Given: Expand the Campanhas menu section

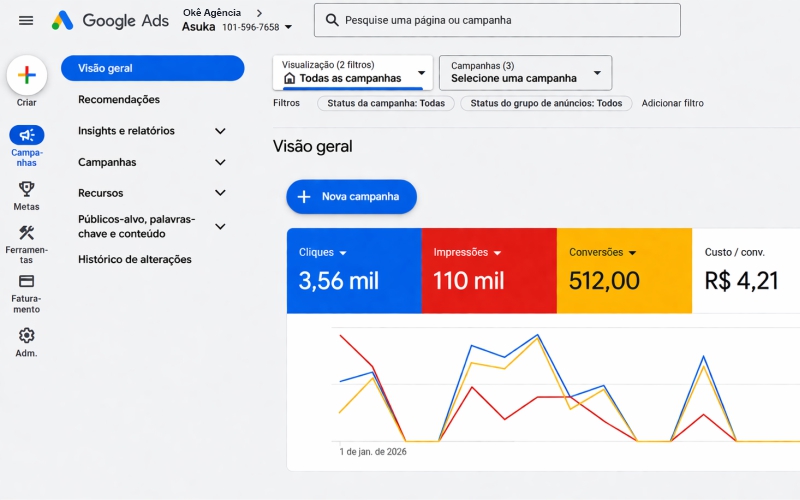Looking at the screenshot, I should coord(220,162).
